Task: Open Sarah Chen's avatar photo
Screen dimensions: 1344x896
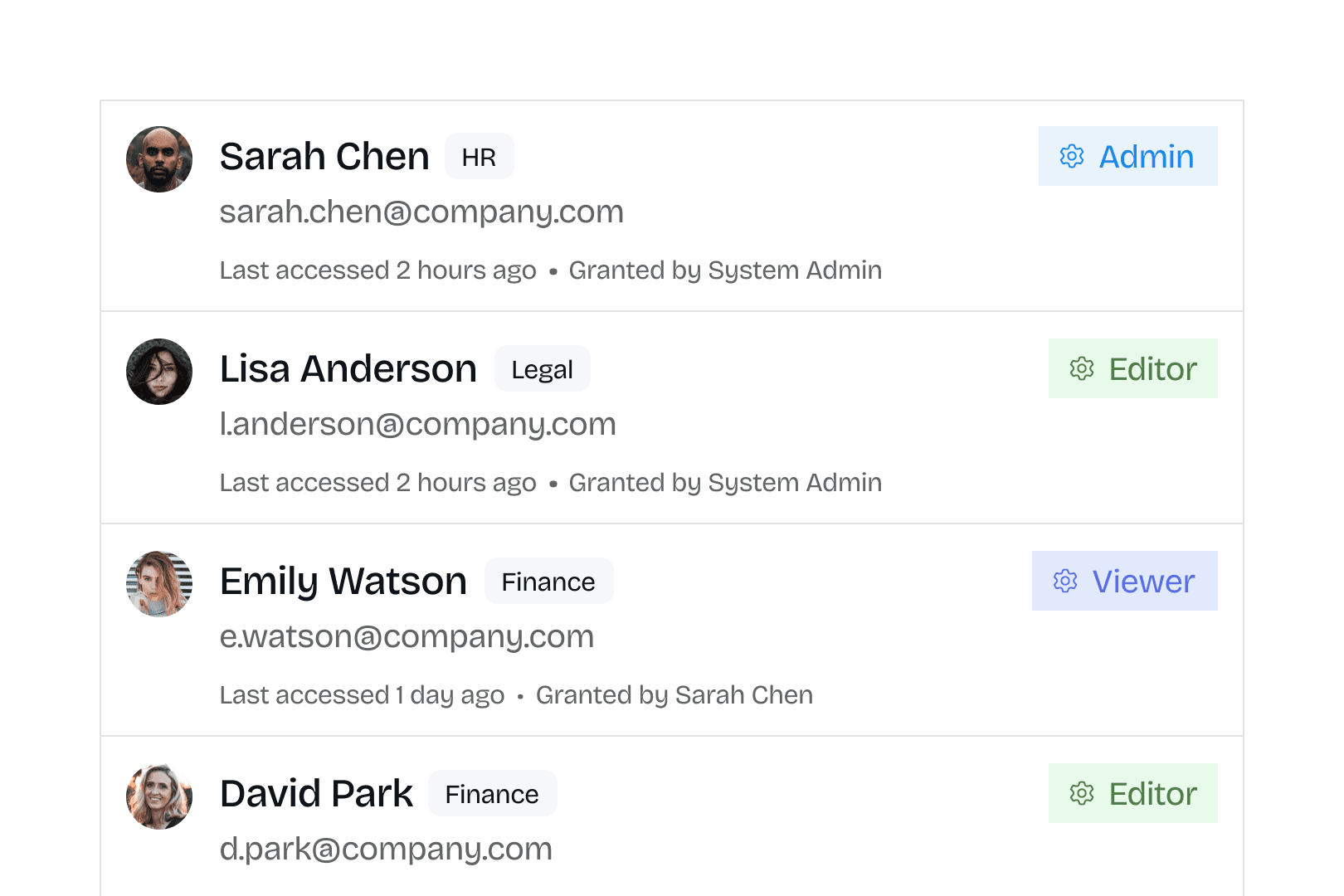Action: tap(159, 159)
